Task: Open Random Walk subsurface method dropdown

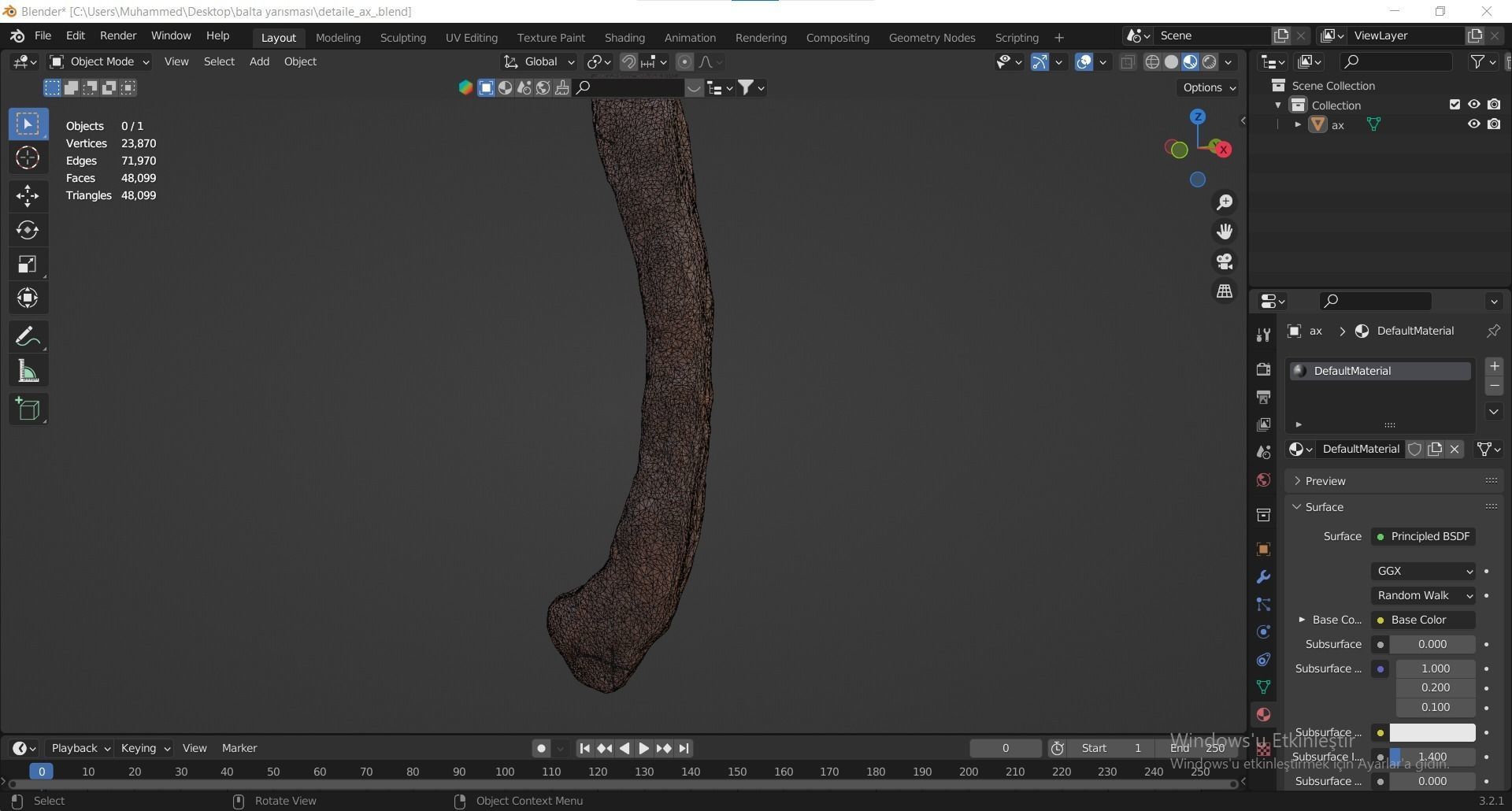Action: coord(1423,595)
